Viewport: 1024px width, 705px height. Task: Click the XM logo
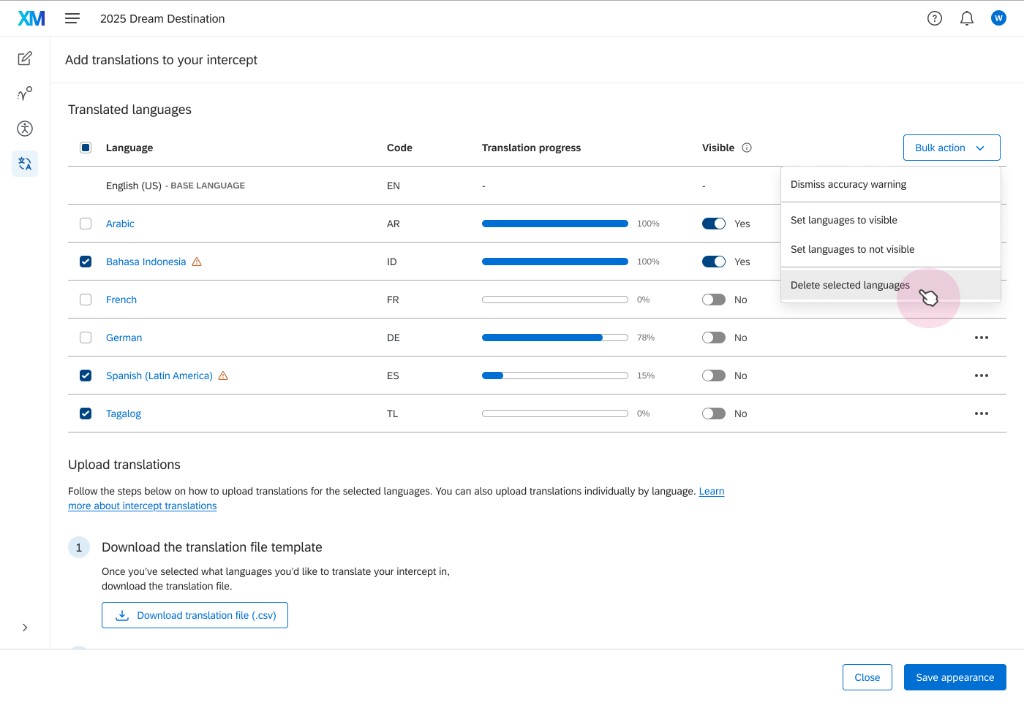30,17
